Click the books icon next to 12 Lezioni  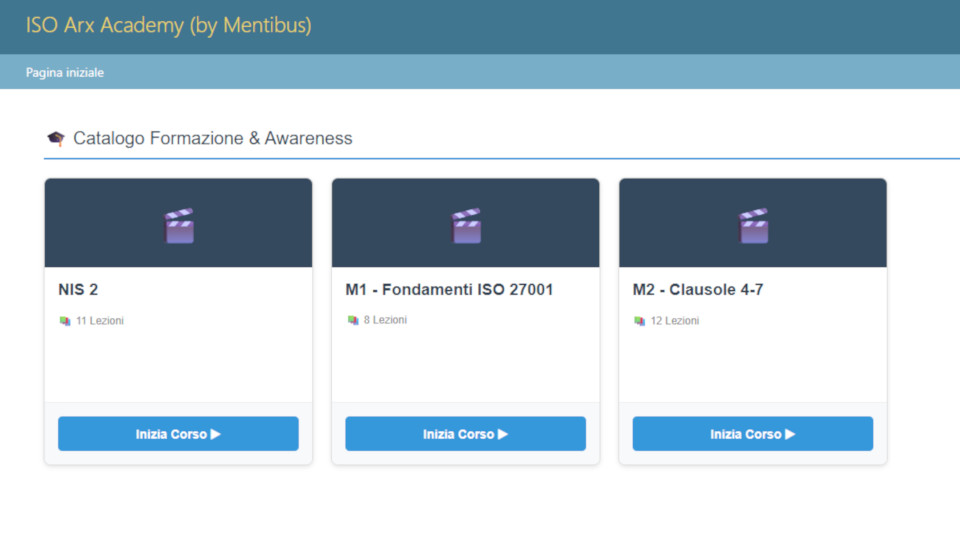pos(639,321)
